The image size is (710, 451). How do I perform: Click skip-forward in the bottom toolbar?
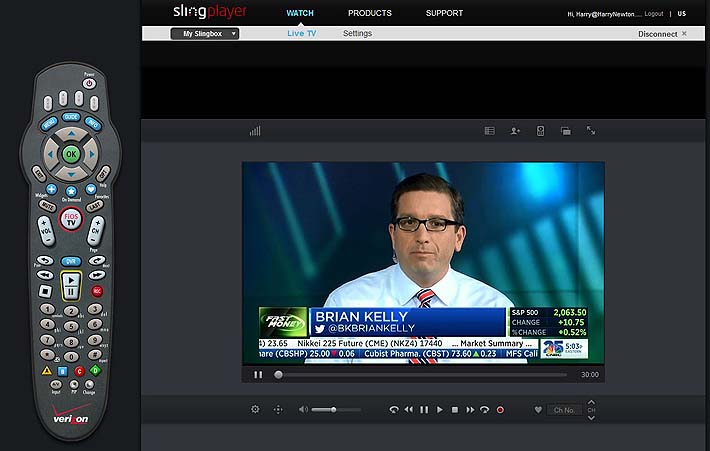point(485,410)
